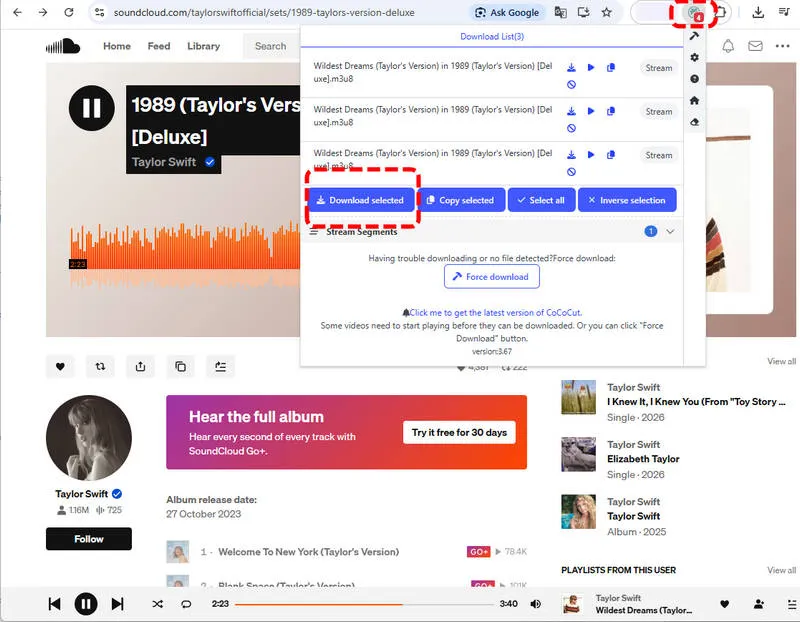This screenshot has height=622, width=800.
Task: Go to SoundCloud logo homepage
Action: point(63,46)
